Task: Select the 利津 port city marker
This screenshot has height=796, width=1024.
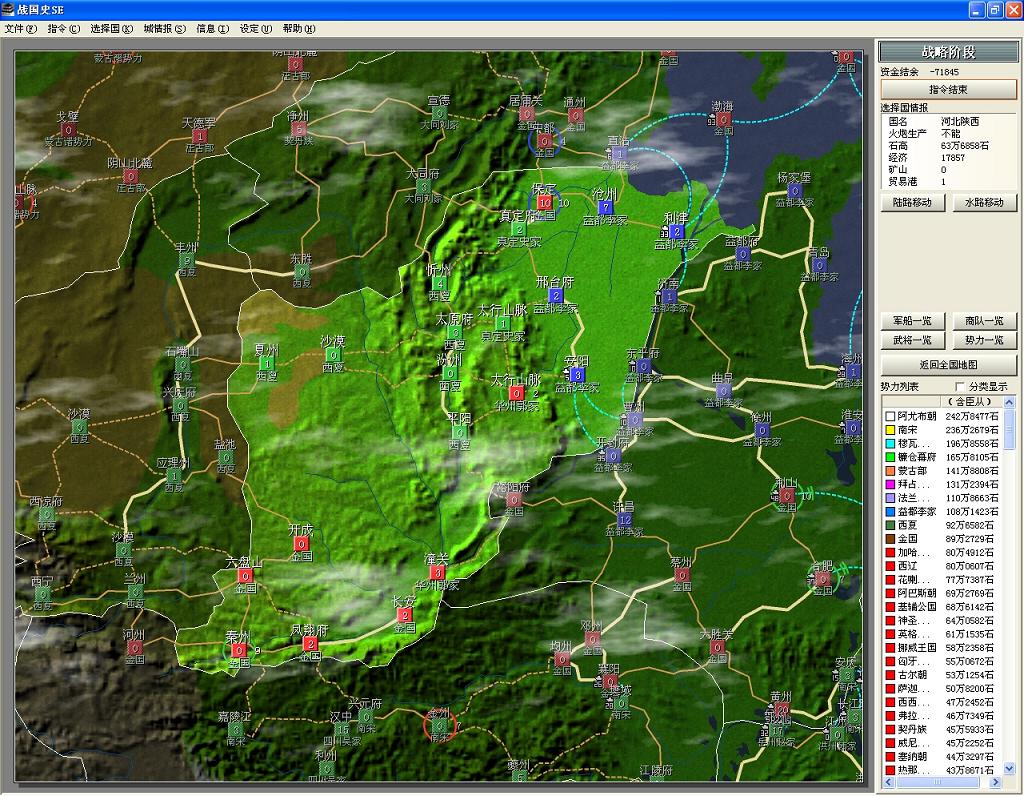Action: tap(677, 232)
